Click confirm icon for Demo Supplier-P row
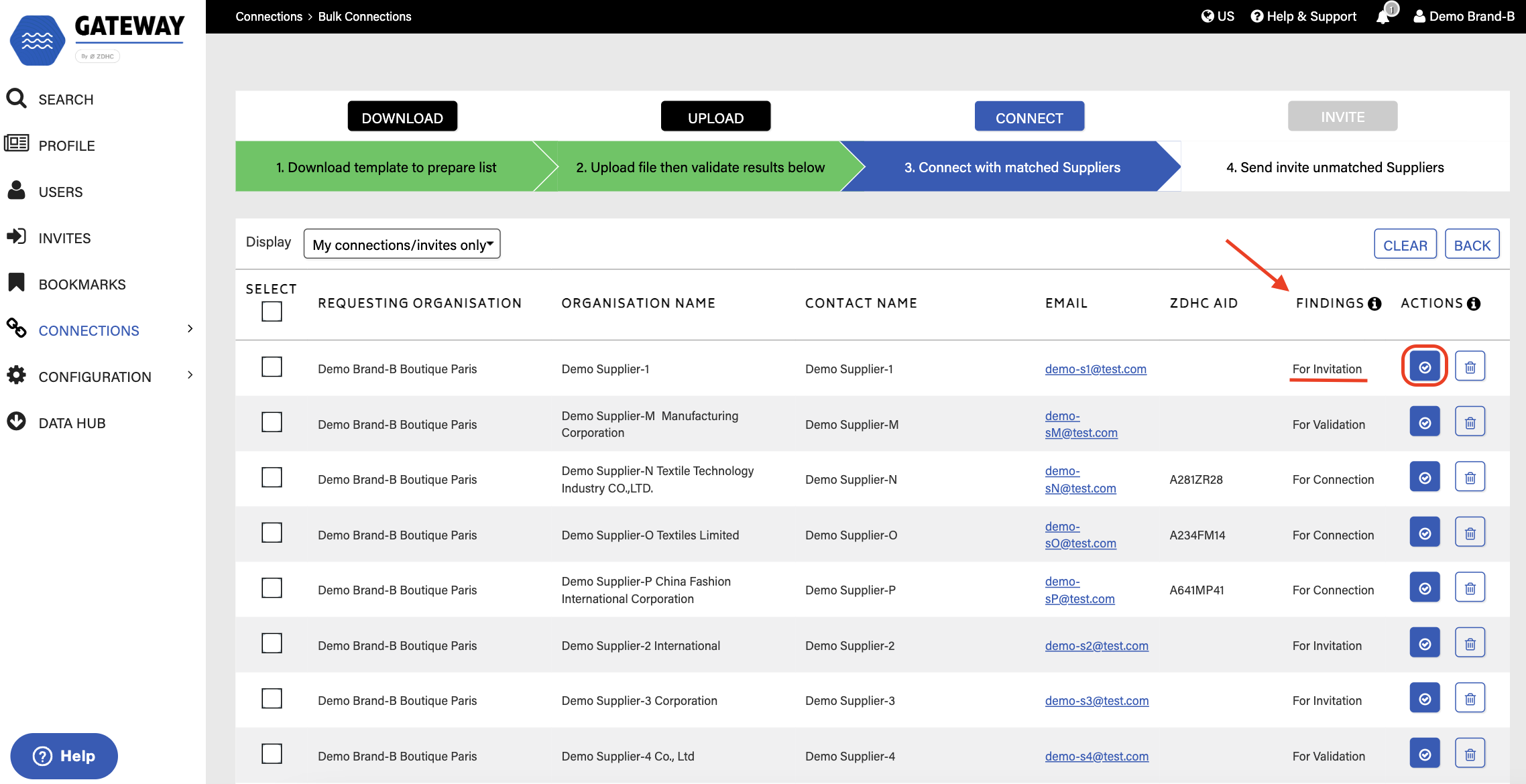Viewport: 1526px width, 784px height. 1425,588
